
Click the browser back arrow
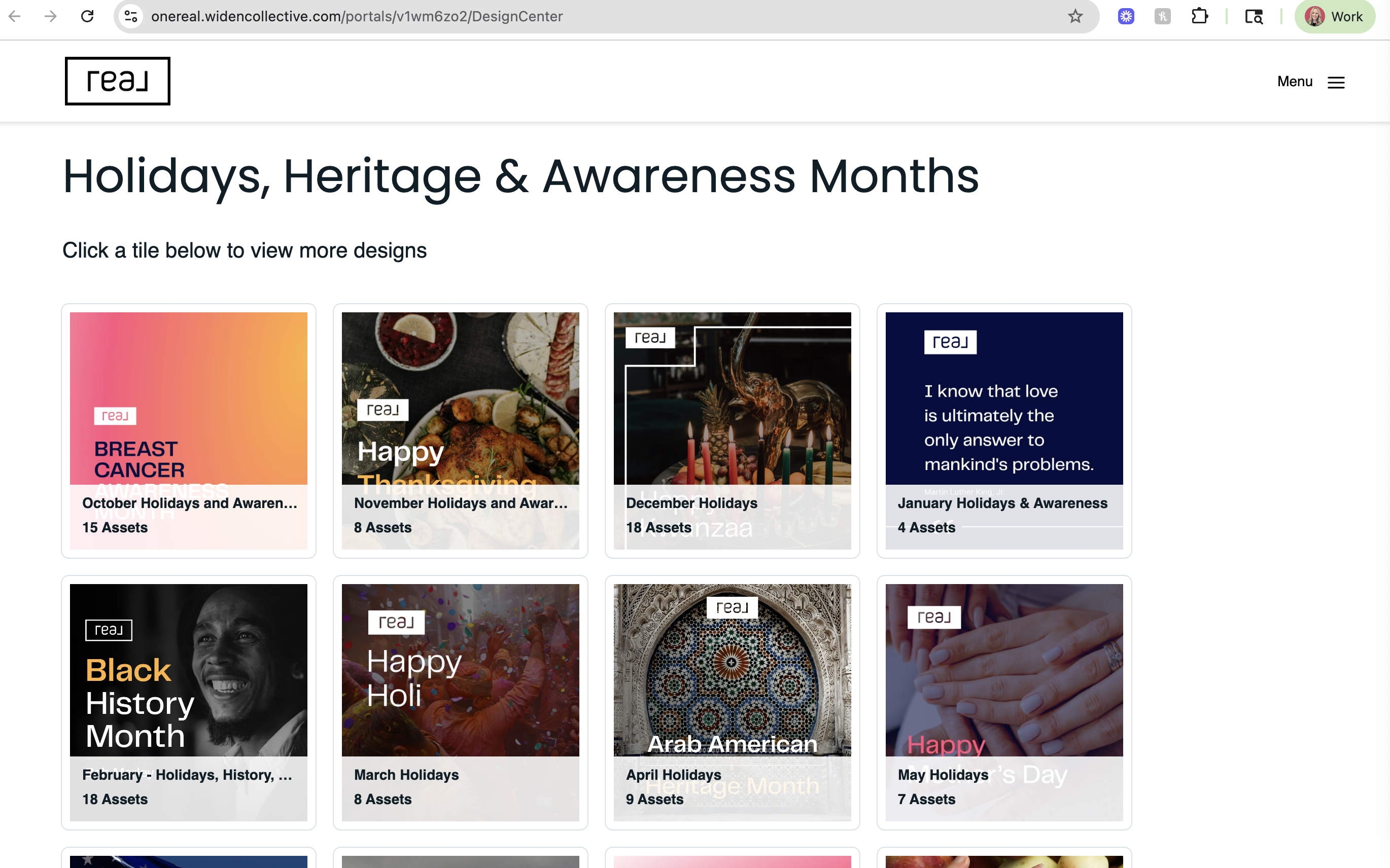(15, 16)
